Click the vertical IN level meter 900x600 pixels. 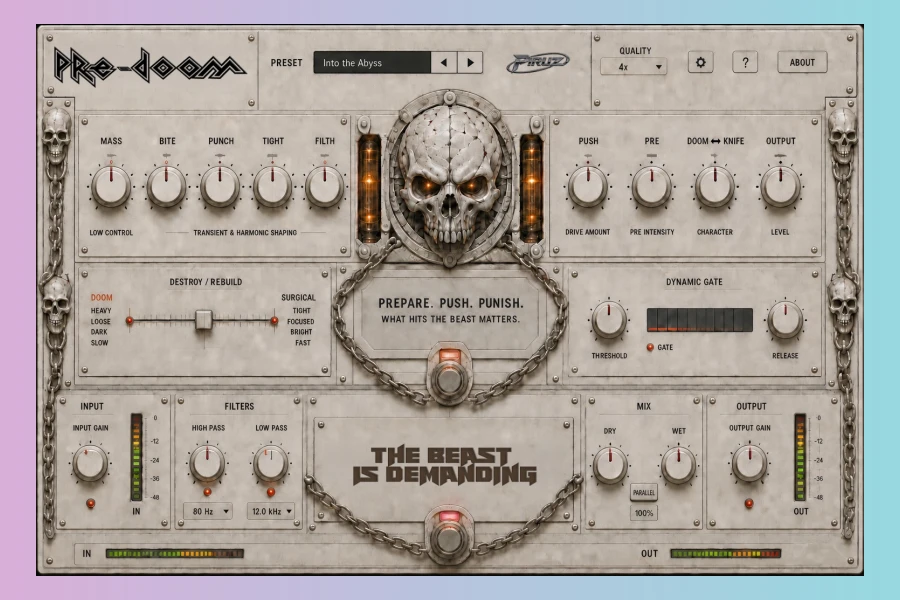point(136,457)
